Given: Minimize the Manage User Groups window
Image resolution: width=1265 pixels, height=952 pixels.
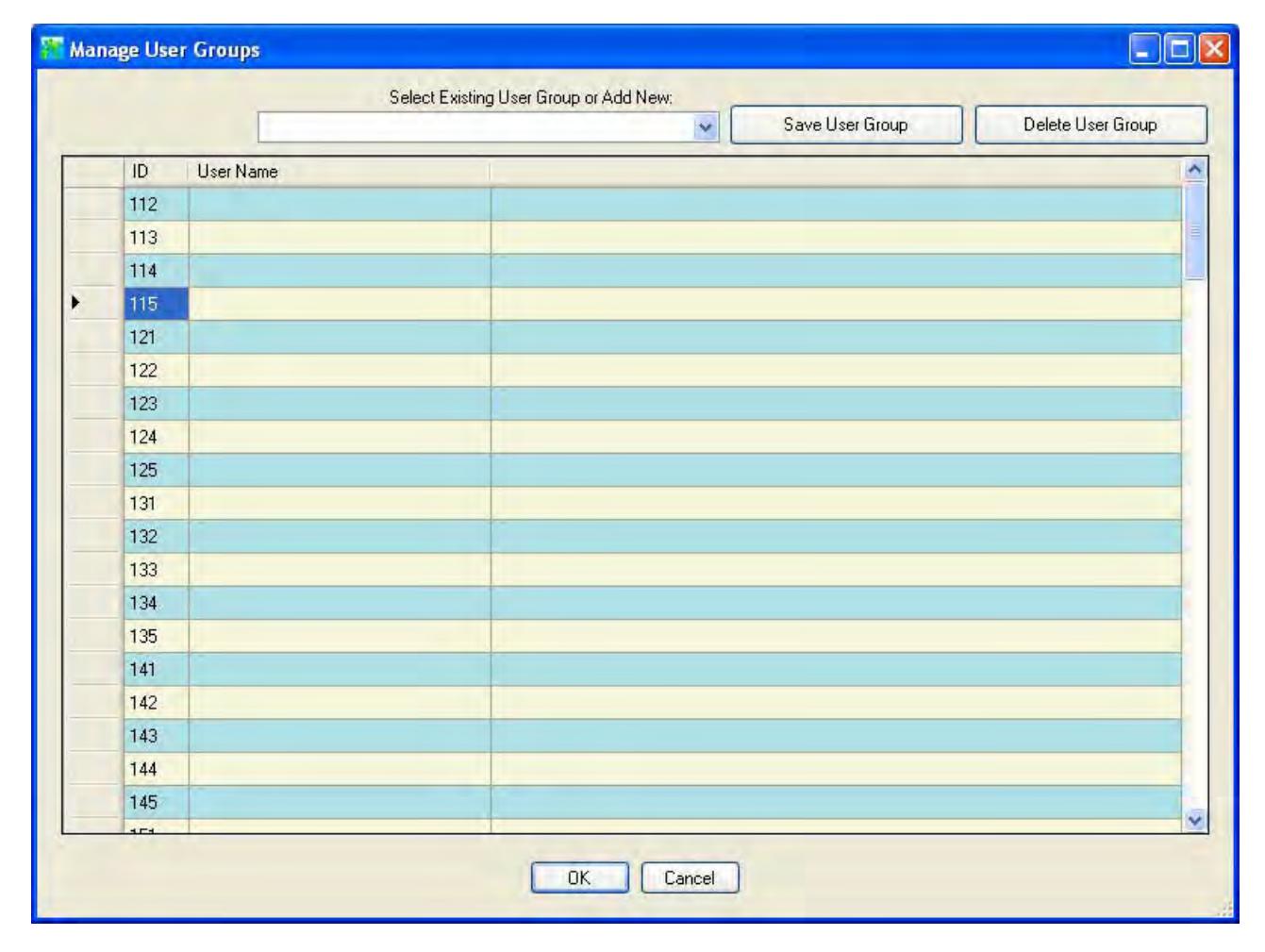Looking at the screenshot, I should [1144, 49].
